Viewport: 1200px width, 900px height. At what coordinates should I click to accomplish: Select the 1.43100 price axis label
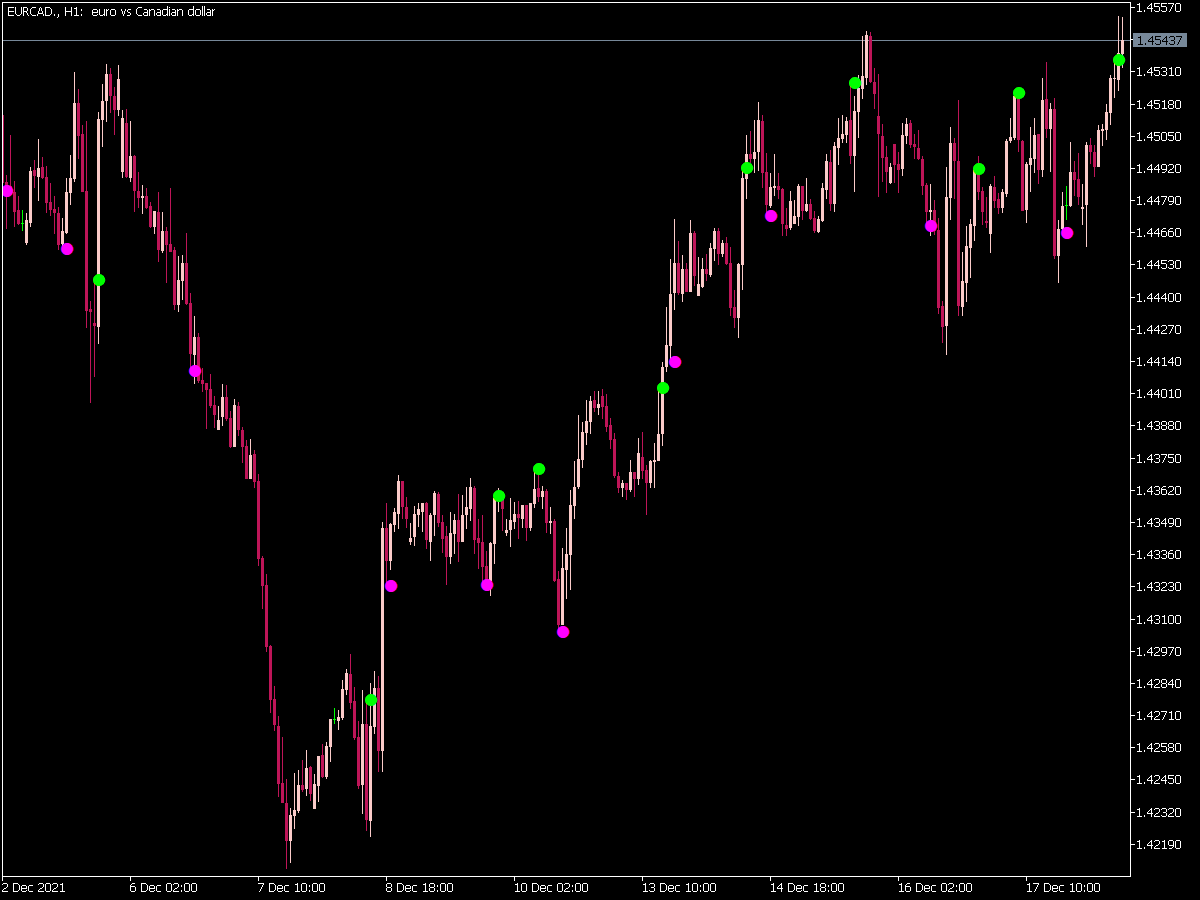1161,619
